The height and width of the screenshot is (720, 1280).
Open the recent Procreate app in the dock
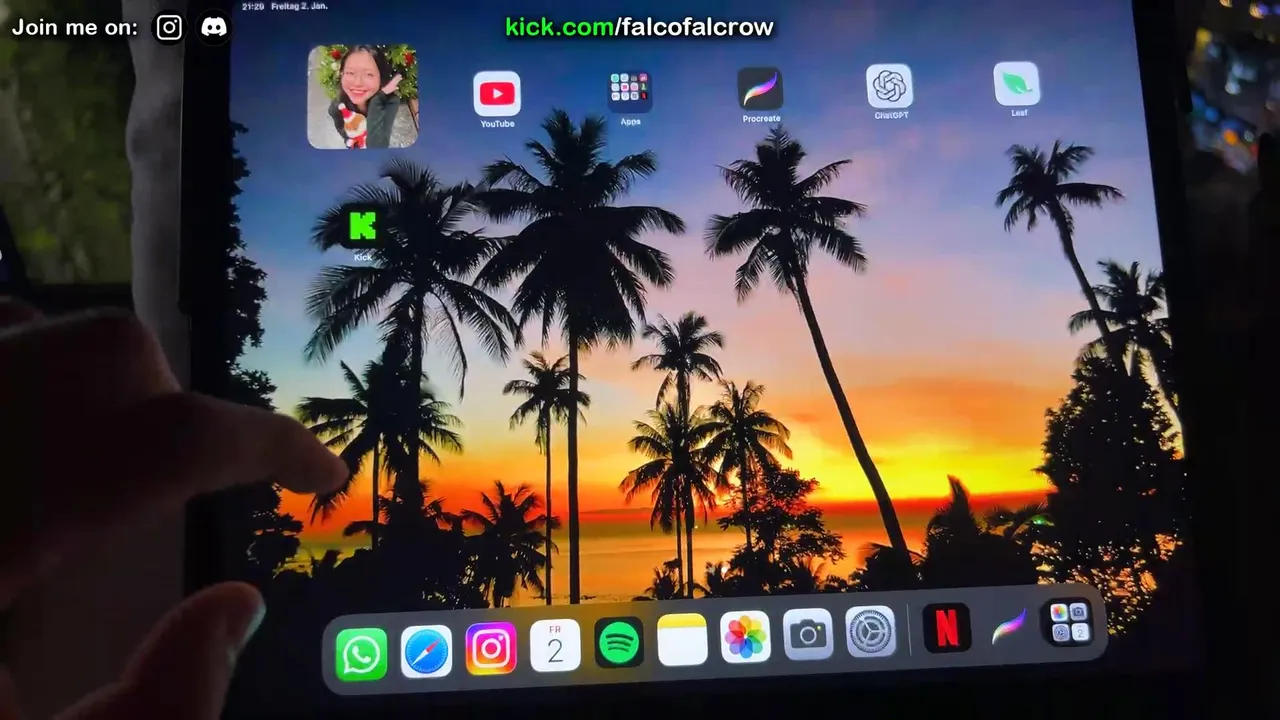(1009, 626)
